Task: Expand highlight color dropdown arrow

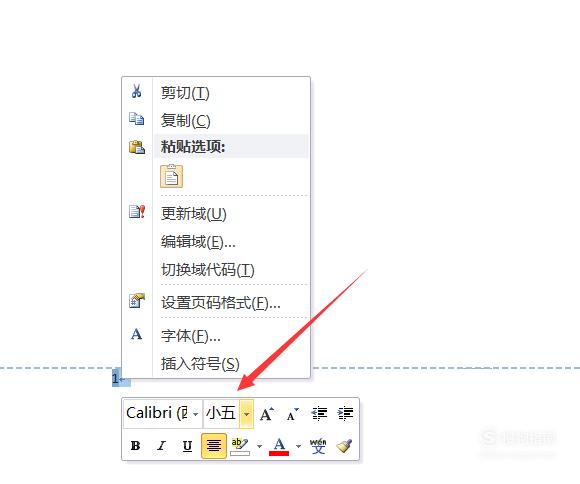Action: tap(260, 446)
